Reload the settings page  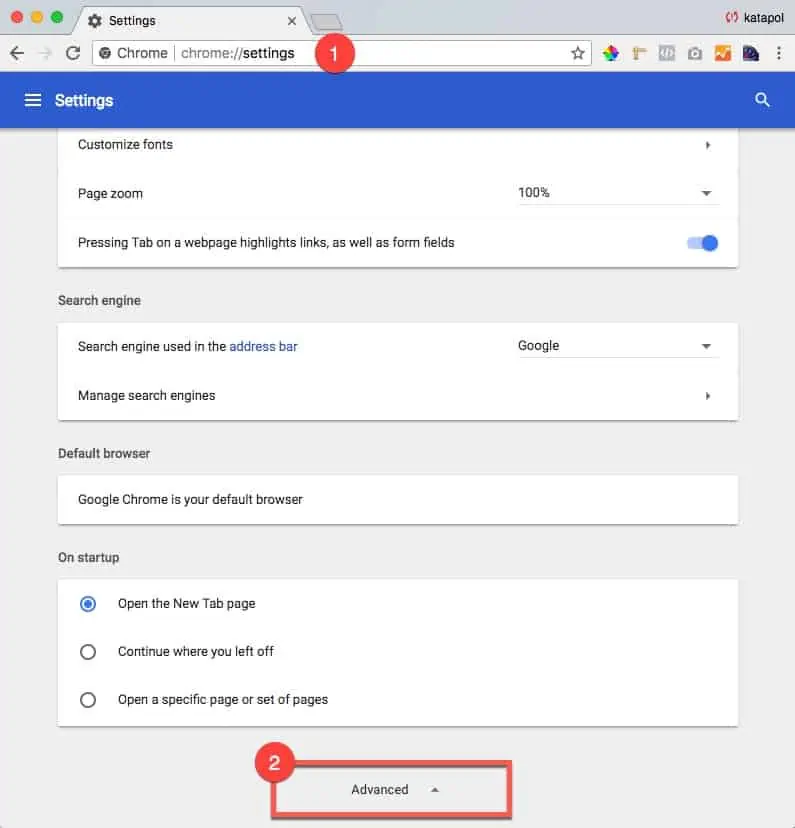click(73, 53)
